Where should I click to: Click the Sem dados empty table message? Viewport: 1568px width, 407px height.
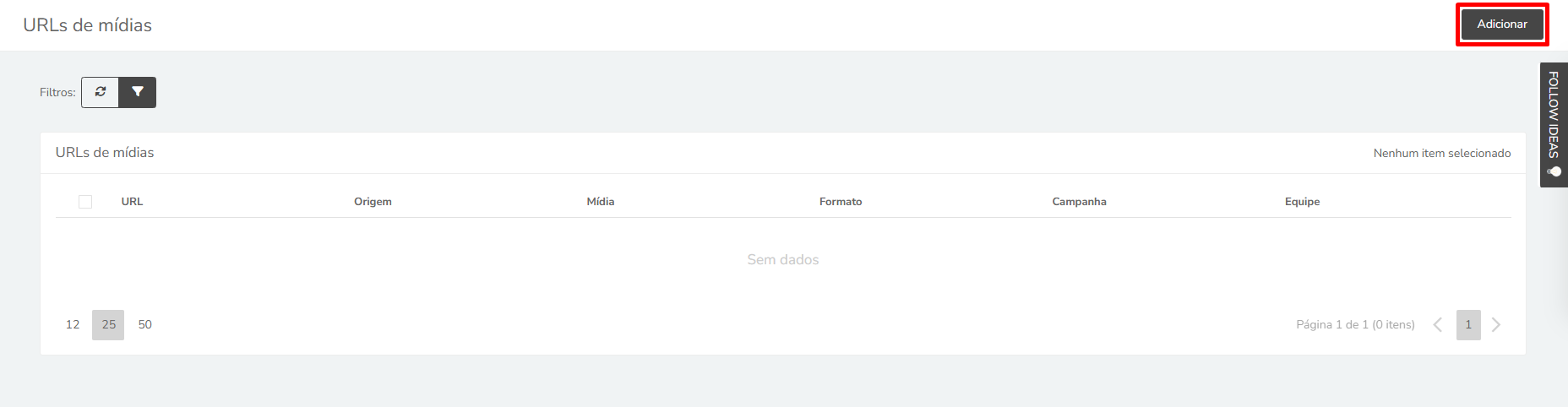(783, 260)
